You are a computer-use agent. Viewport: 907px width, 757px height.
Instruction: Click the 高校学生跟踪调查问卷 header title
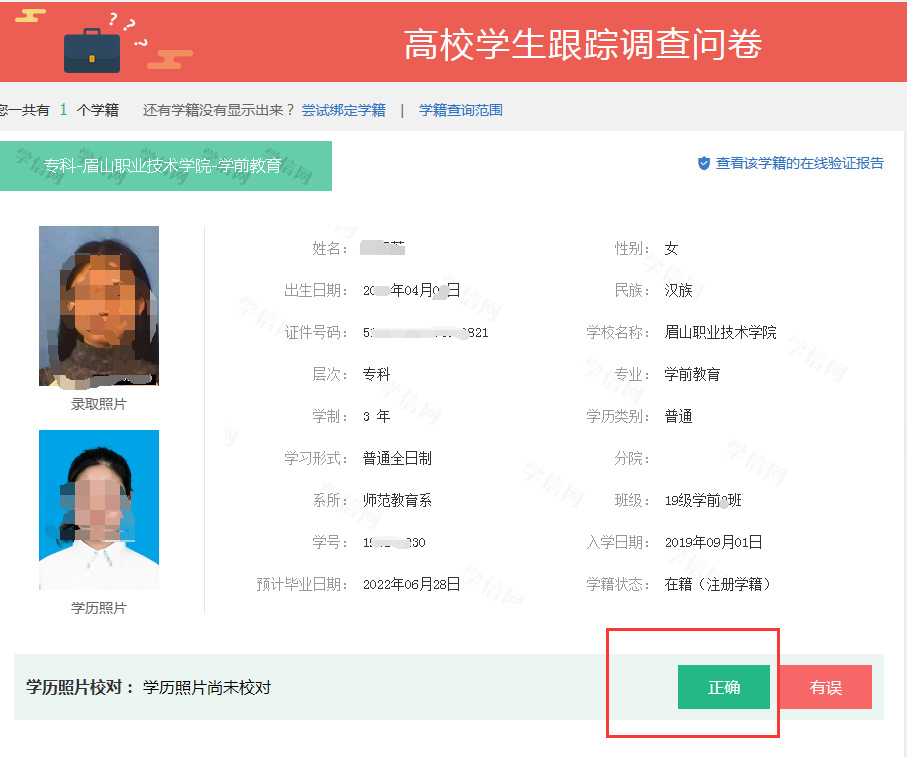pyautogui.click(x=583, y=44)
